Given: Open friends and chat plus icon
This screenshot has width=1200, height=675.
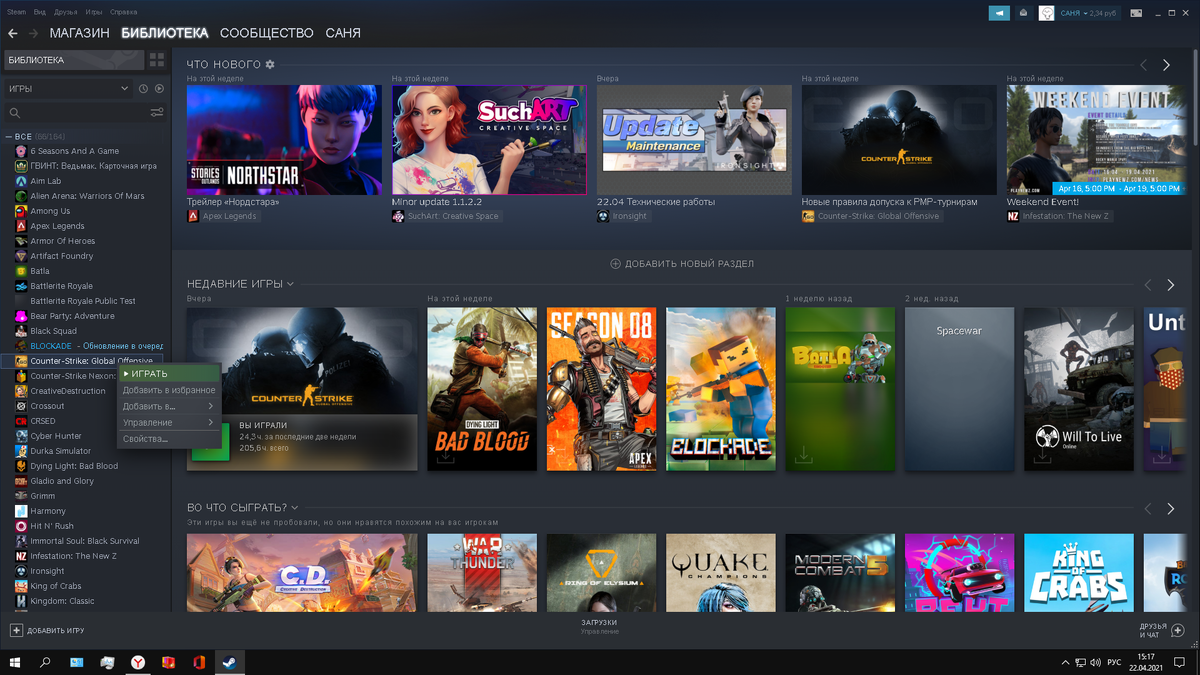Looking at the screenshot, I should pyautogui.click(x=1177, y=630).
